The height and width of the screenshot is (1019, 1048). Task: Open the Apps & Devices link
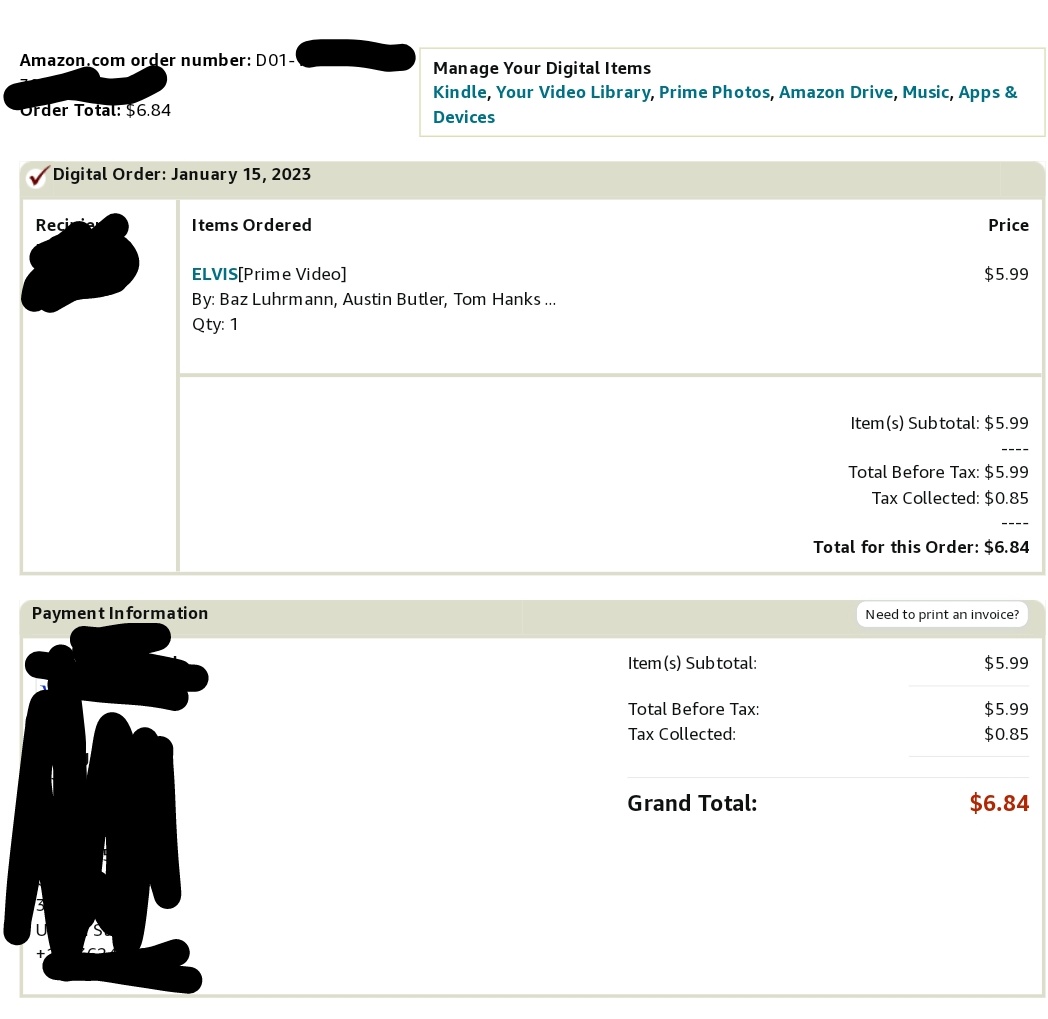coord(725,104)
